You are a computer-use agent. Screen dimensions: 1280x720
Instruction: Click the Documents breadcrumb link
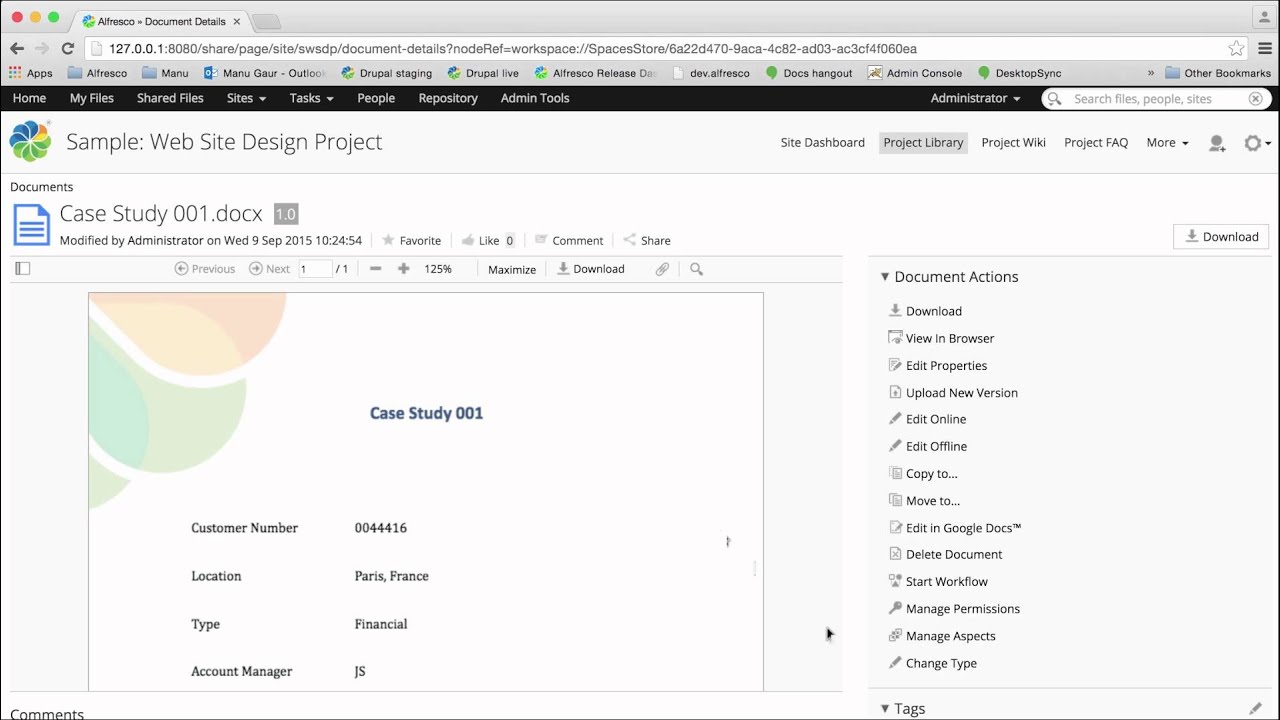coord(42,187)
